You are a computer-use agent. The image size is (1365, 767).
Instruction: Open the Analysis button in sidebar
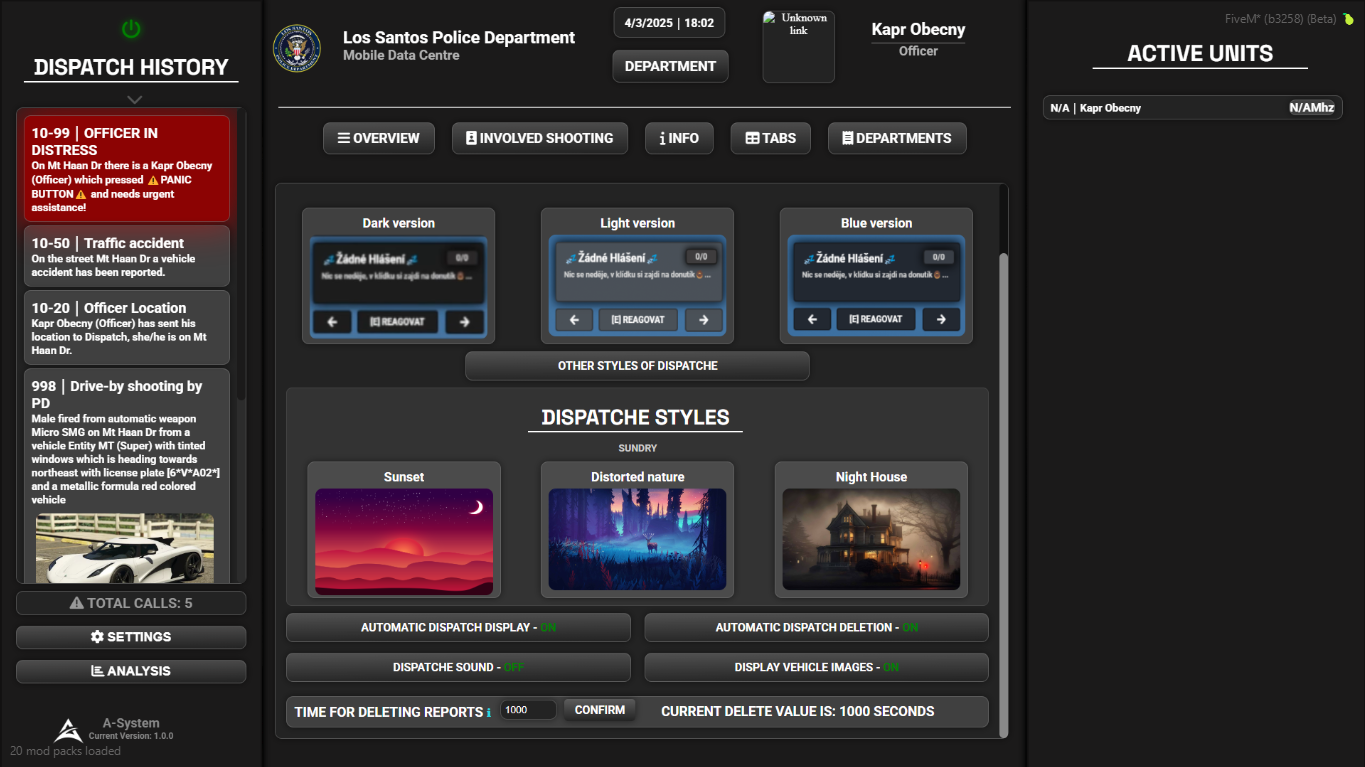pyautogui.click(x=131, y=671)
